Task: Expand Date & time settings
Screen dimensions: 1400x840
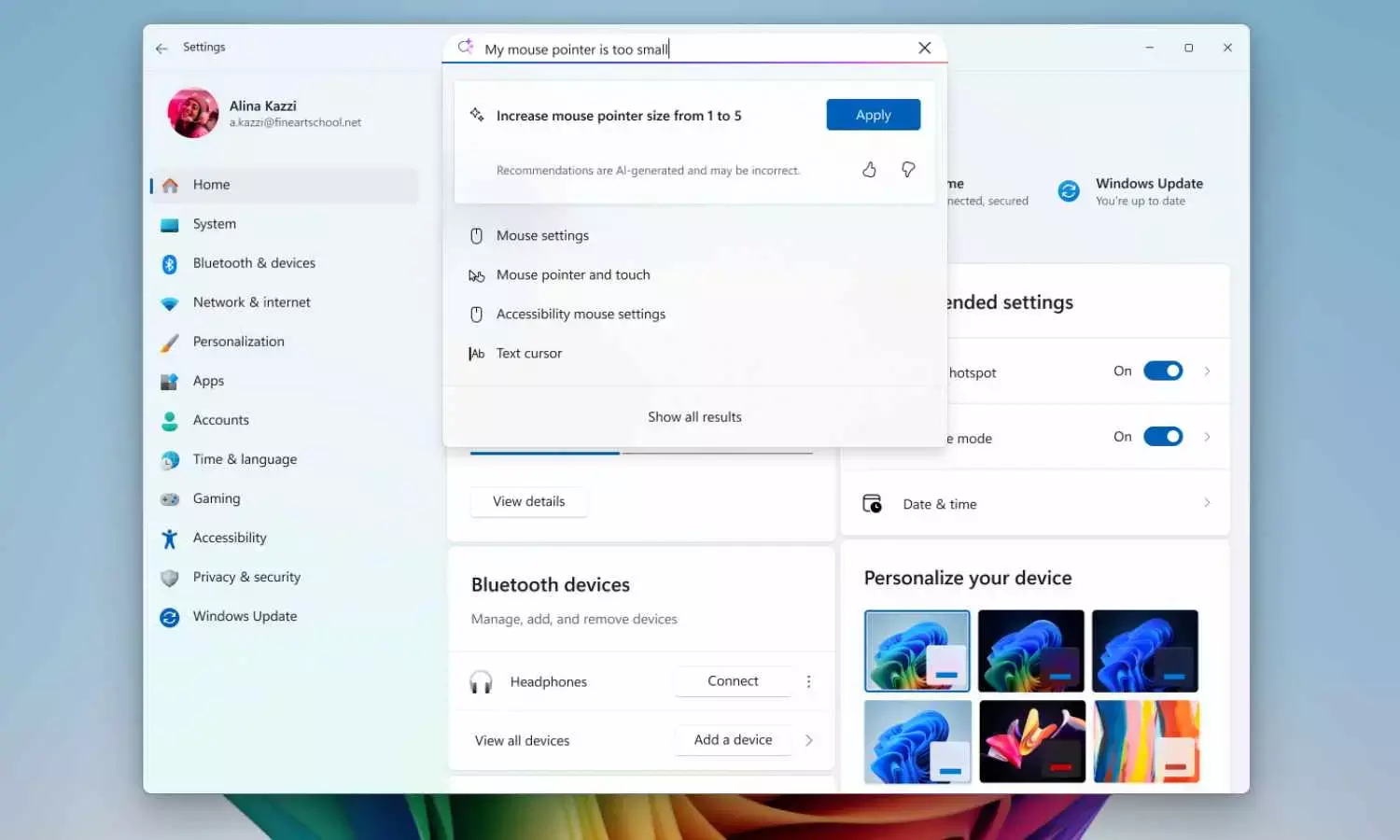Action: click(x=1207, y=503)
